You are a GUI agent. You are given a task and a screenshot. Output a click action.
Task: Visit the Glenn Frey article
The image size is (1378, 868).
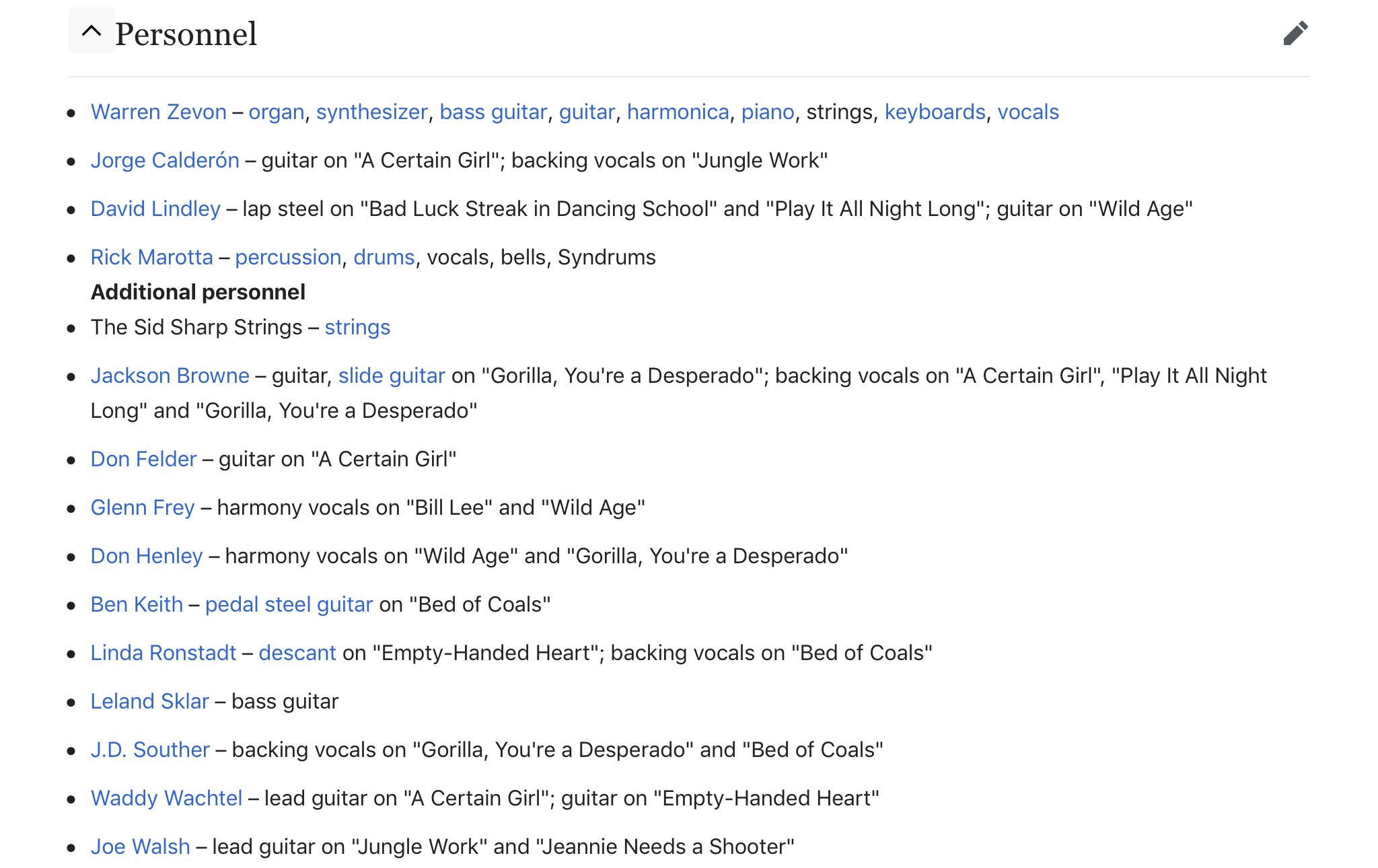[143, 507]
